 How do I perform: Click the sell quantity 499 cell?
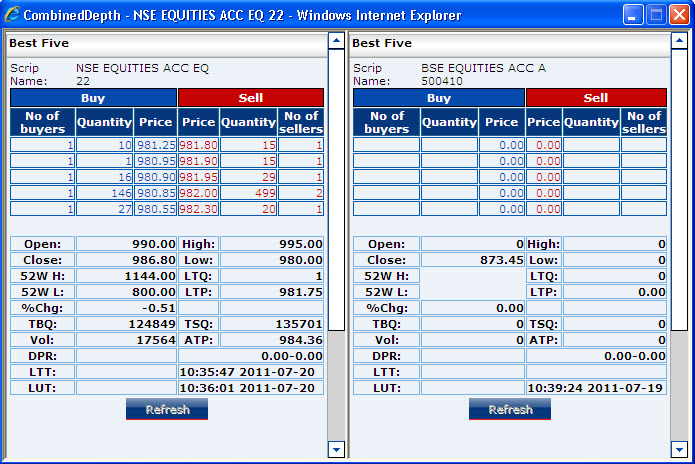pyautogui.click(x=248, y=193)
